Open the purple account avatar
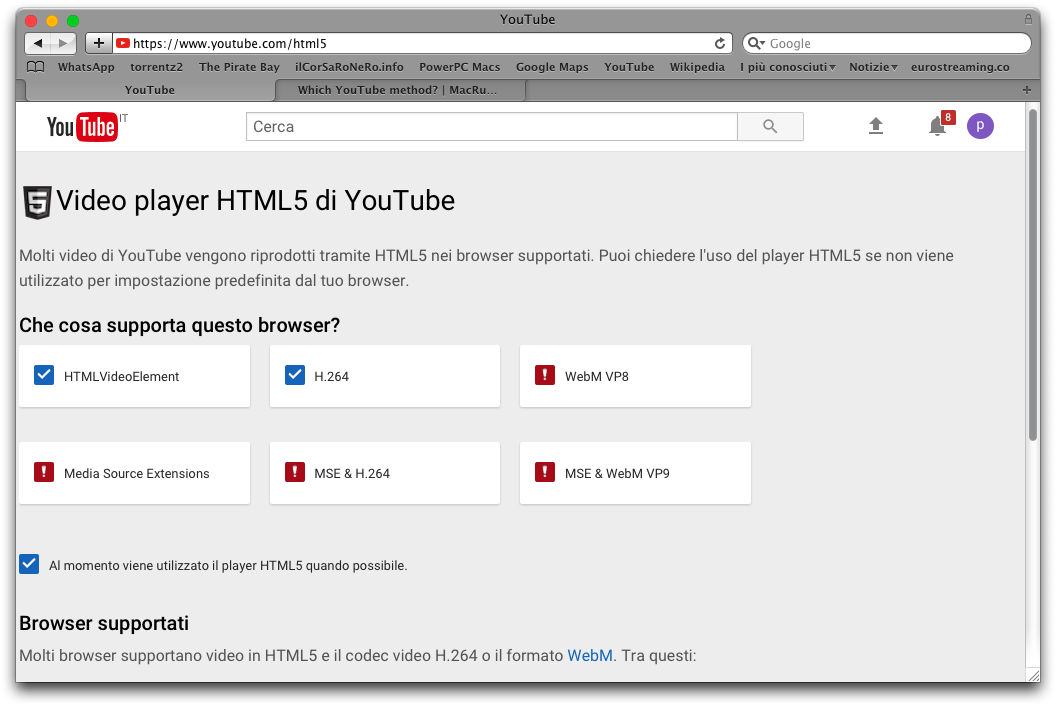 click(x=981, y=126)
